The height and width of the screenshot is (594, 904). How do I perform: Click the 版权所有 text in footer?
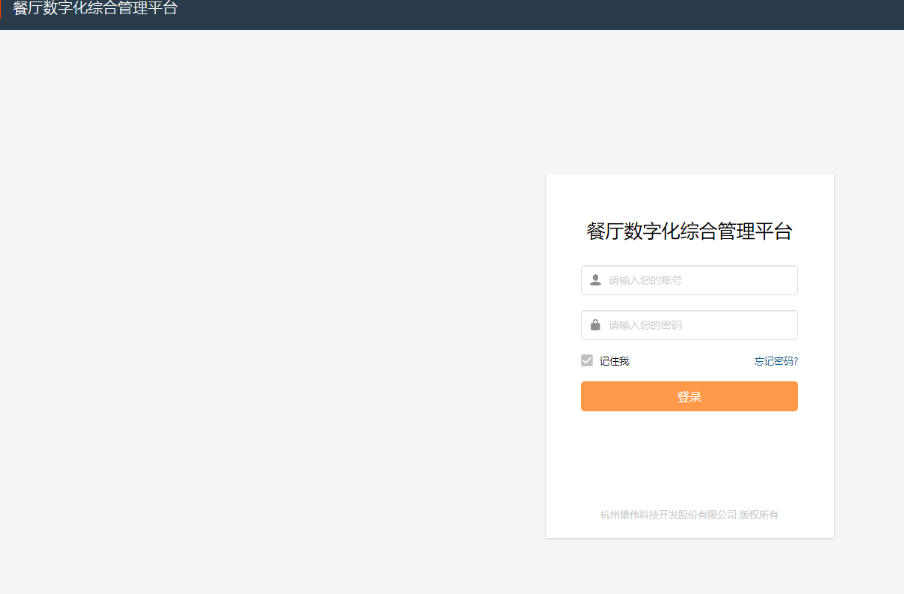[x=759, y=515]
